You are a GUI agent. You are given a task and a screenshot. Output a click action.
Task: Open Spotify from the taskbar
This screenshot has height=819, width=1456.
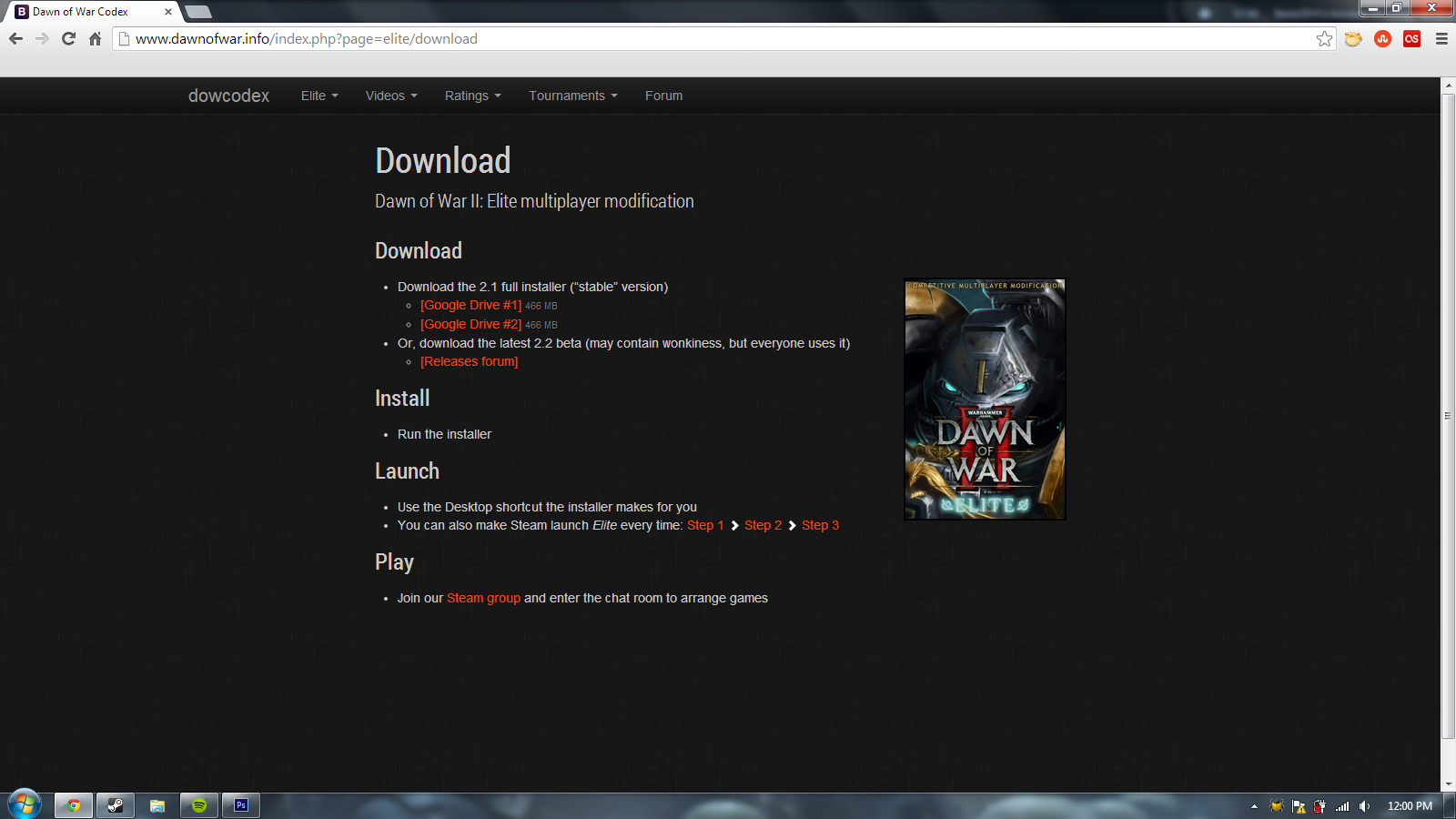point(199,805)
